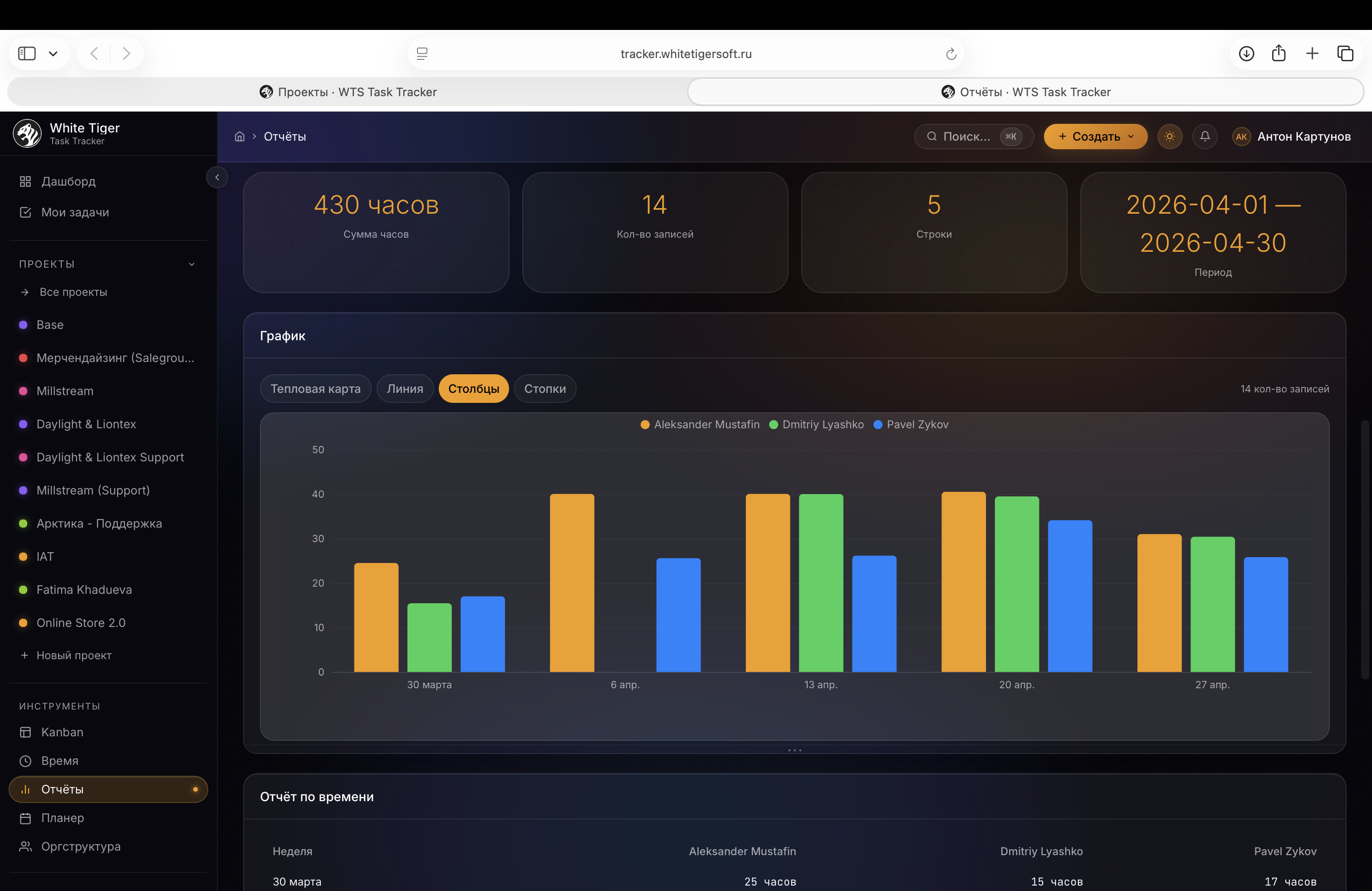Show Safari tab overview icon
This screenshot has width=1372, height=891.
[x=1345, y=54]
